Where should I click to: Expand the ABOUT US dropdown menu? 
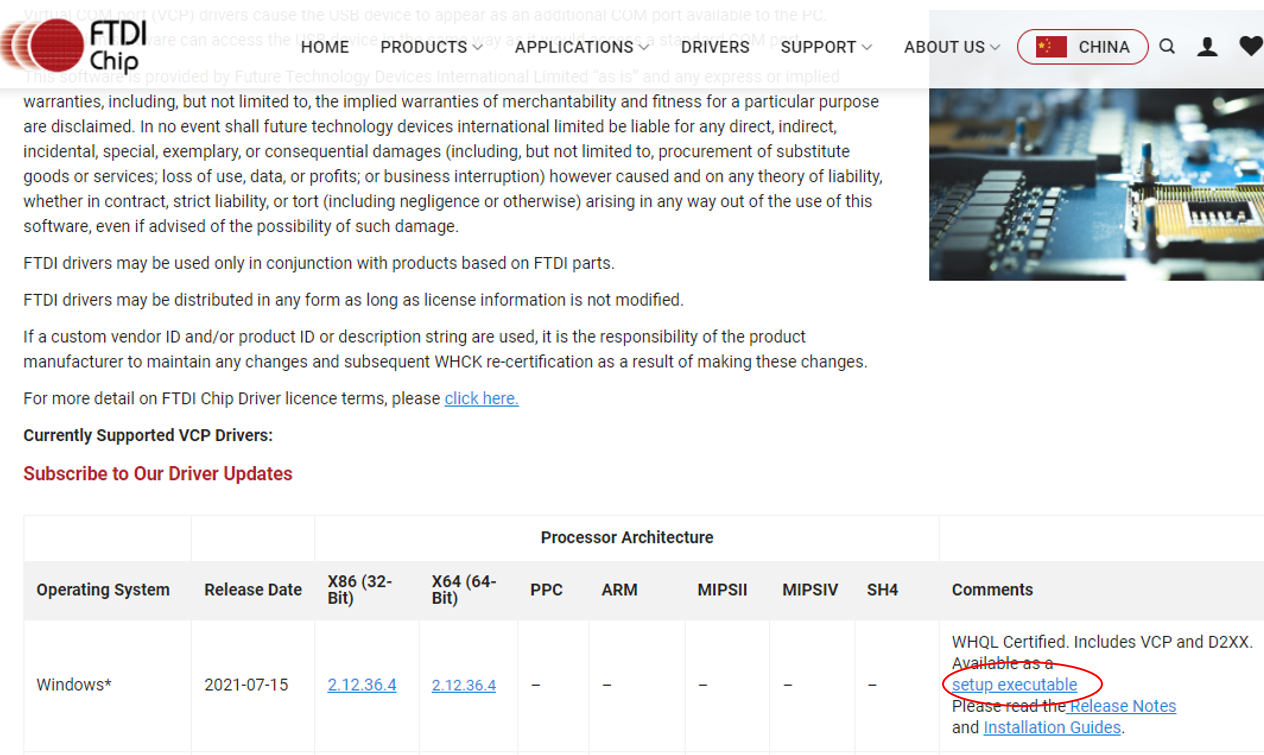pos(952,47)
